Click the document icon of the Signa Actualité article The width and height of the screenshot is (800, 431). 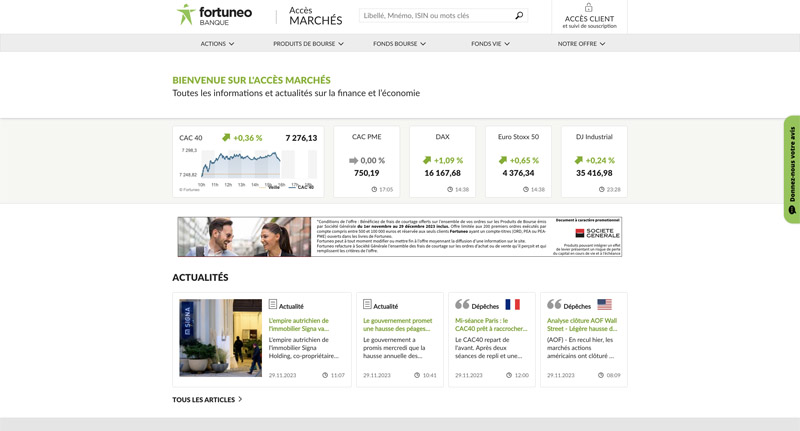coord(273,305)
